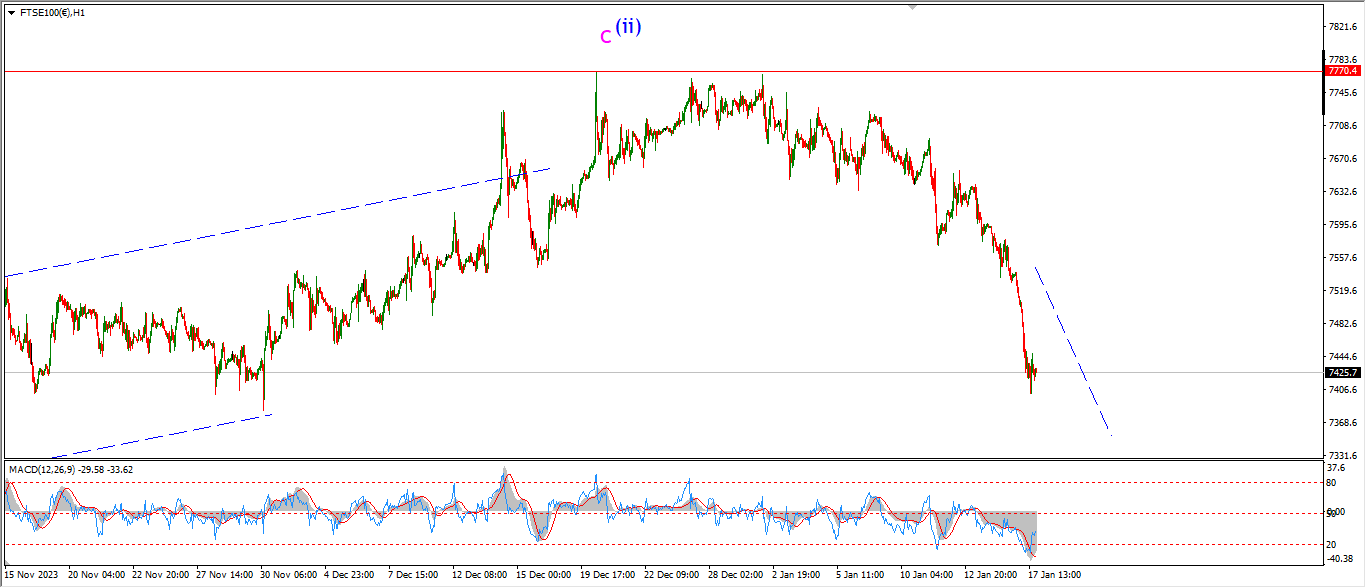Click the '15 Nov 2023' date on time axis
1366x588 pixels.
point(32,575)
